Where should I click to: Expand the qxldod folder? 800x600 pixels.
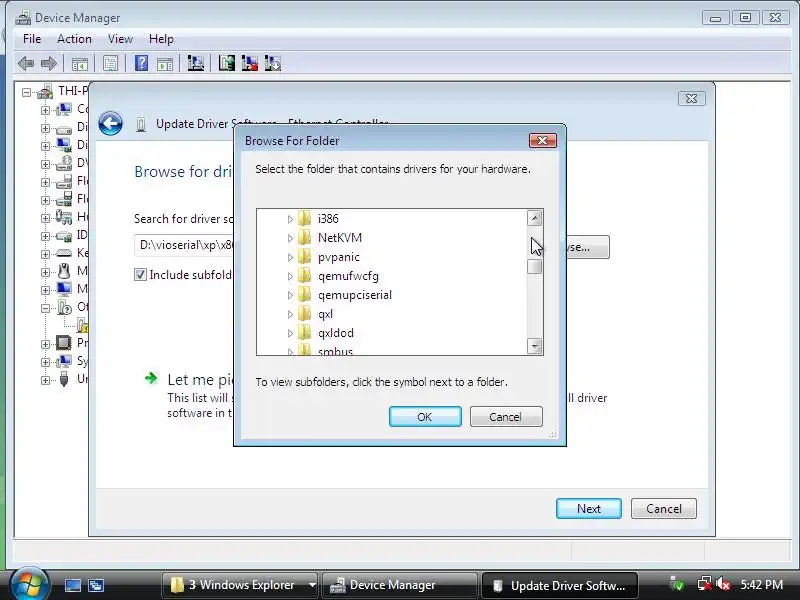(x=290, y=334)
